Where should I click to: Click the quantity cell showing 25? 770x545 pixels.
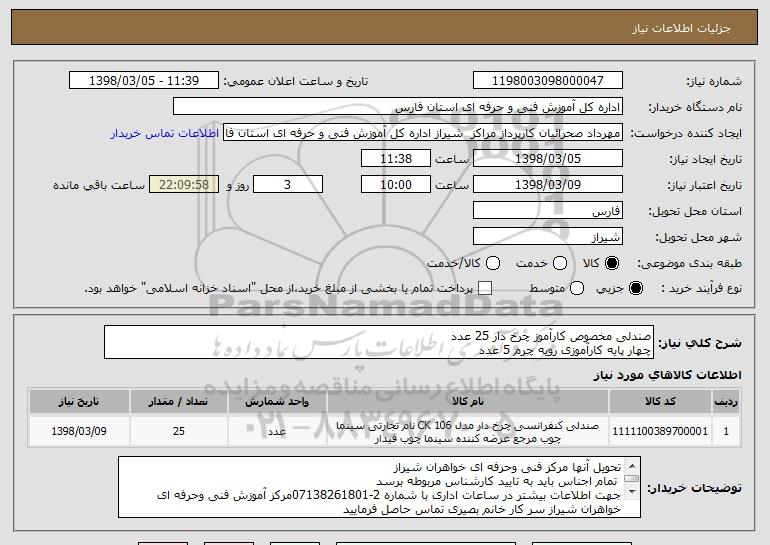(179, 431)
